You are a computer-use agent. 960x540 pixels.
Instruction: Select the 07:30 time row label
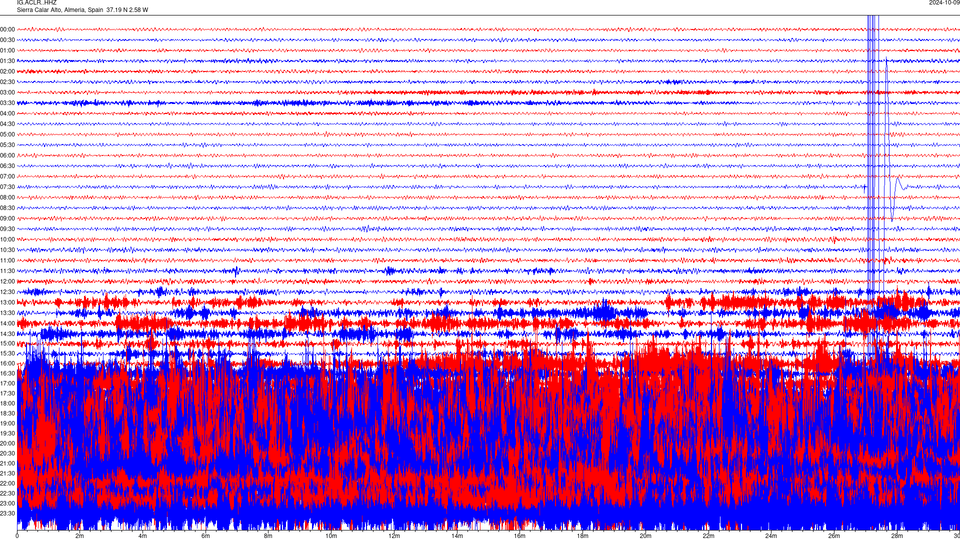click(7, 187)
